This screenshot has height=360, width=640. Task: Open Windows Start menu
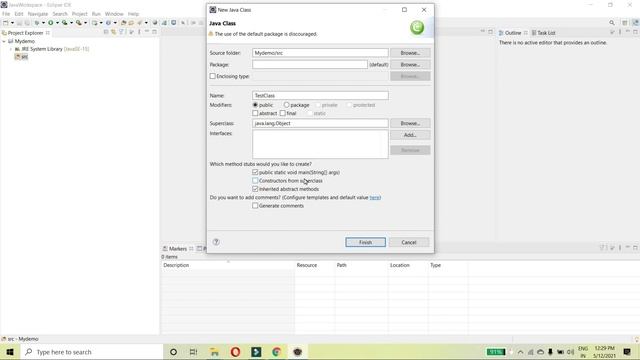click(10, 352)
